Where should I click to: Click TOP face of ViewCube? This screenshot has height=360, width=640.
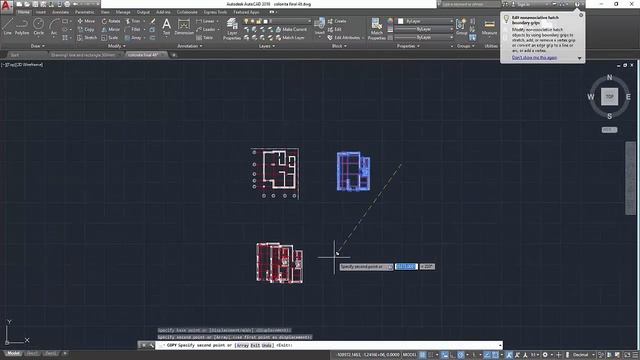point(609,97)
